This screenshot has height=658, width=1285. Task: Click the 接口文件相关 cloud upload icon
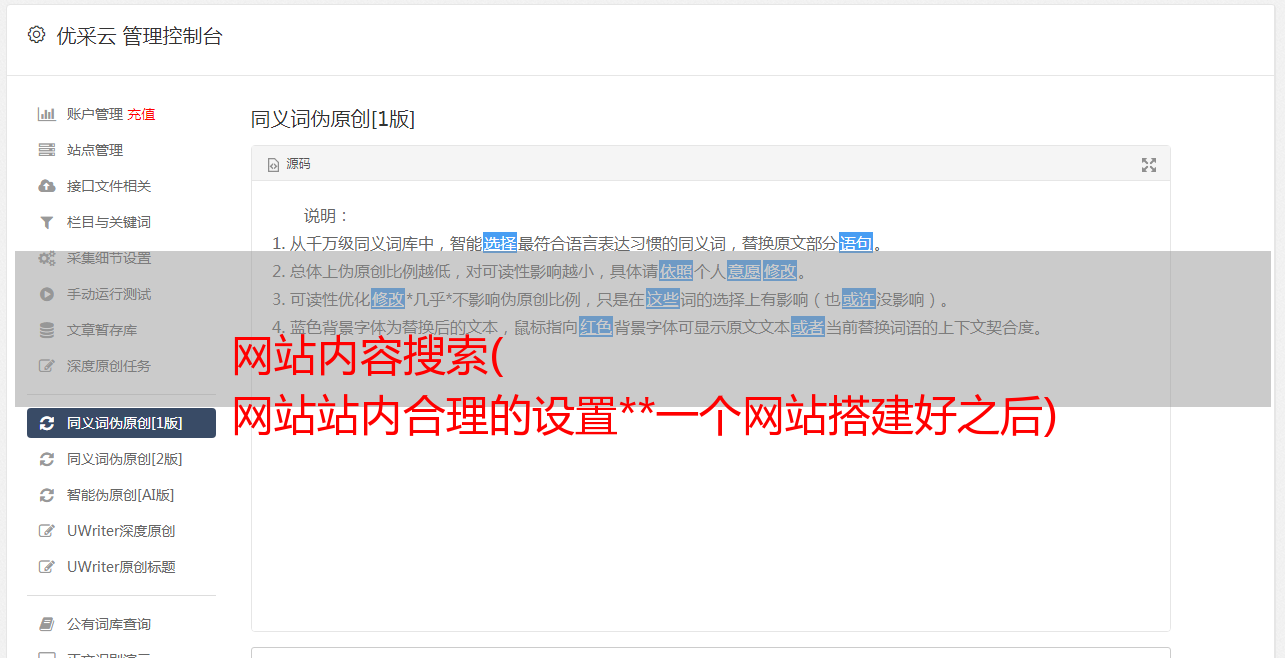46,186
